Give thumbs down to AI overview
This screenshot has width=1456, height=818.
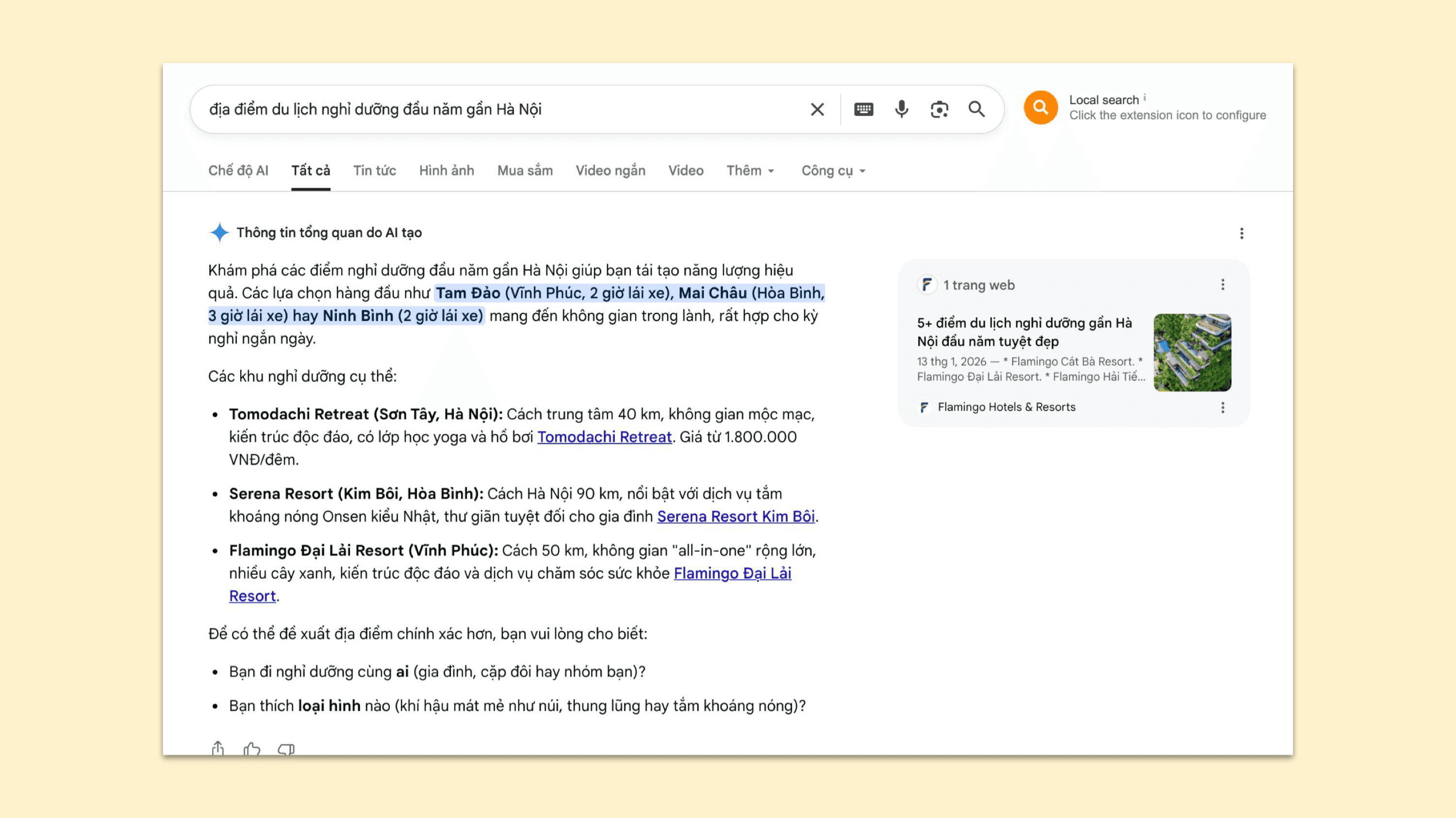click(286, 749)
